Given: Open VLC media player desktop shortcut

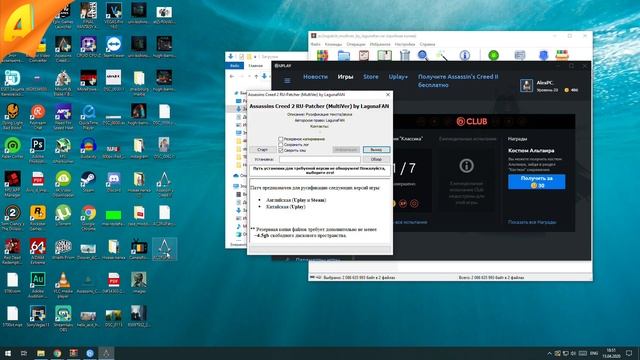Looking at the screenshot, I should [63, 284].
